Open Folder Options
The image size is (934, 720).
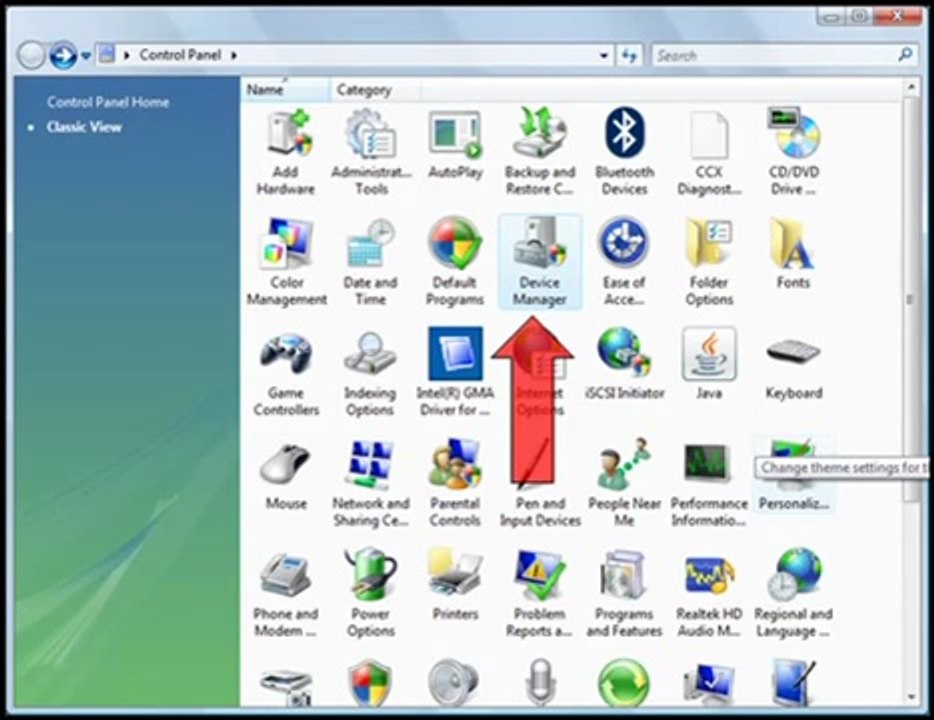(x=709, y=263)
